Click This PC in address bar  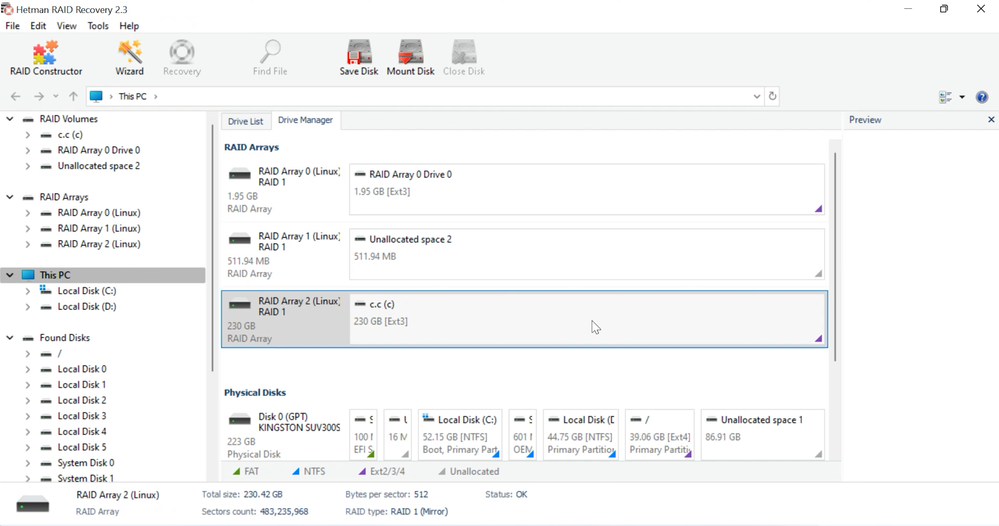[133, 96]
